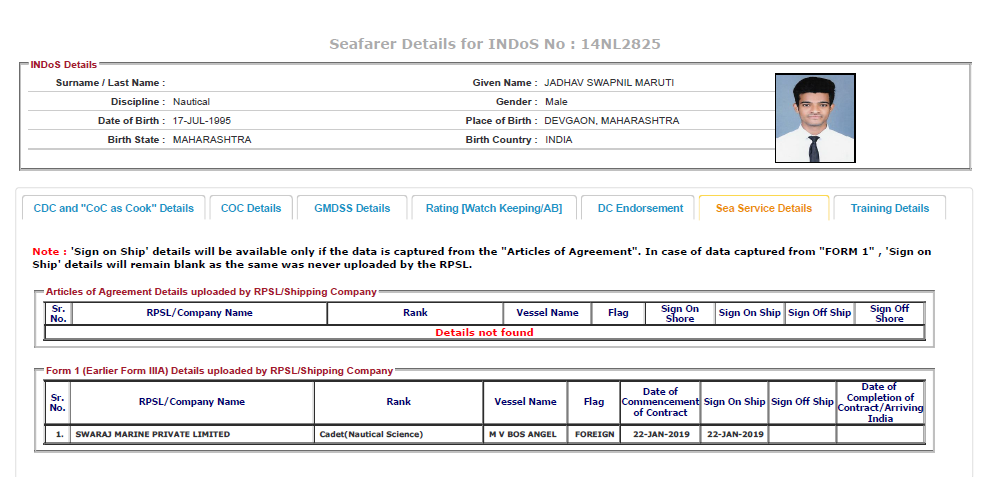Click the Date of Completion of Contract header

click(x=880, y=402)
